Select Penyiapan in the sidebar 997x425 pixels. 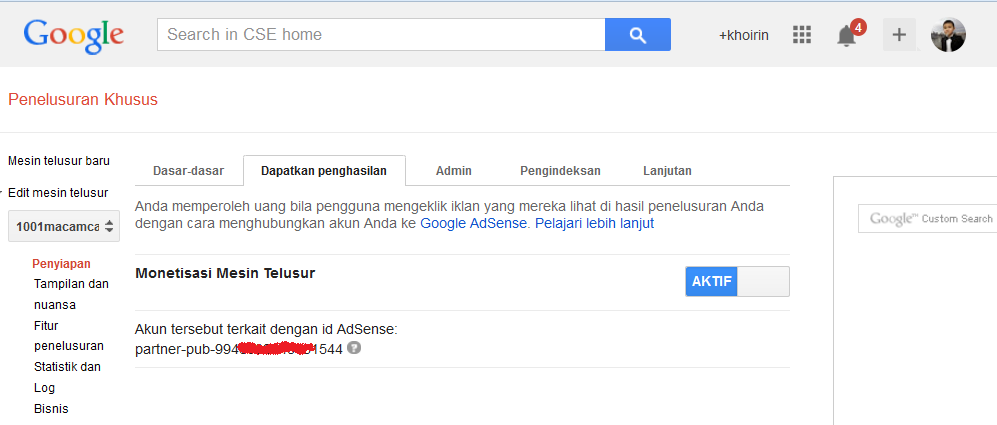tap(62, 263)
